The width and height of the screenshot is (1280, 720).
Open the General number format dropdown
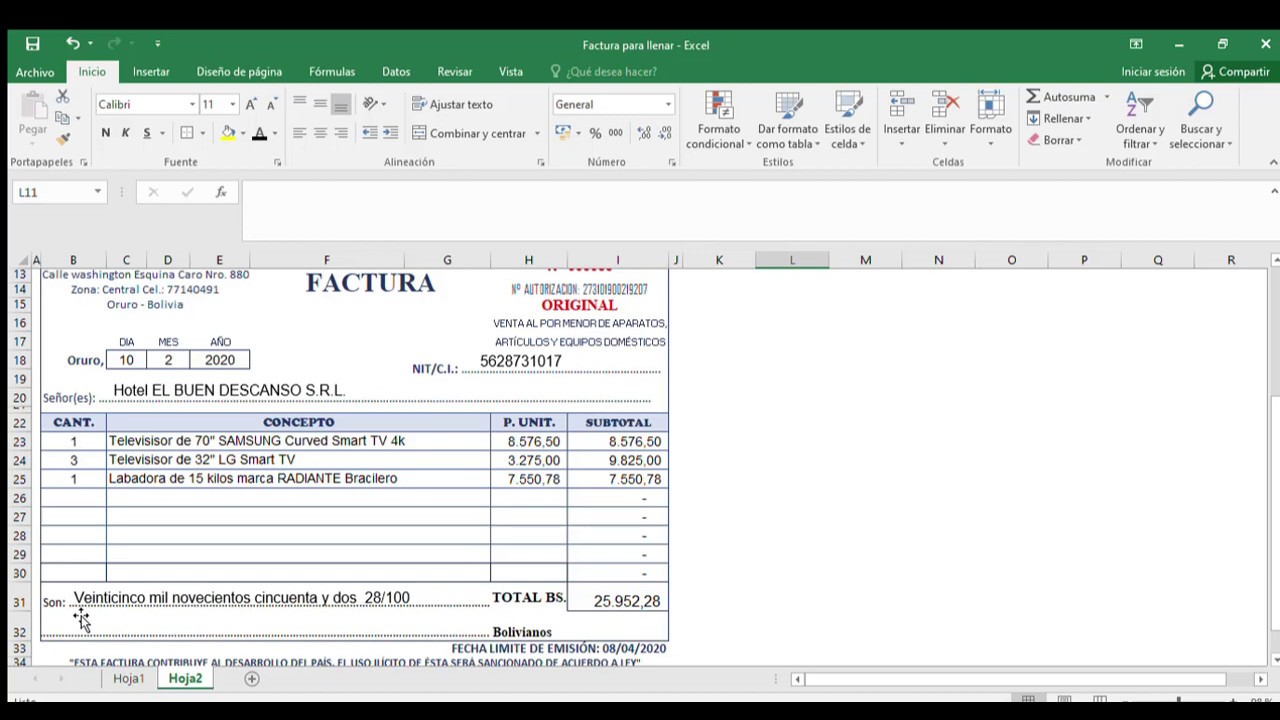(x=668, y=104)
